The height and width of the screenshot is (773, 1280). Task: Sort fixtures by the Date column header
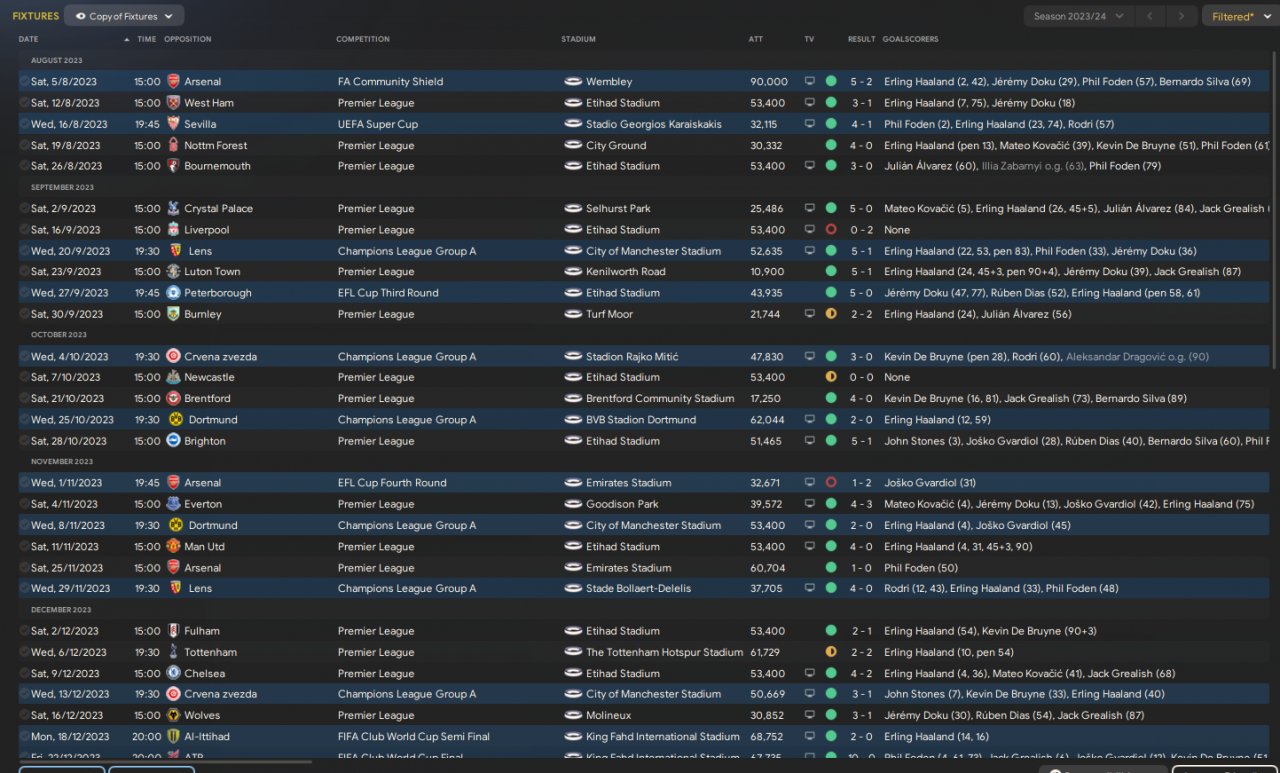pyautogui.click(x=29, y=40)
